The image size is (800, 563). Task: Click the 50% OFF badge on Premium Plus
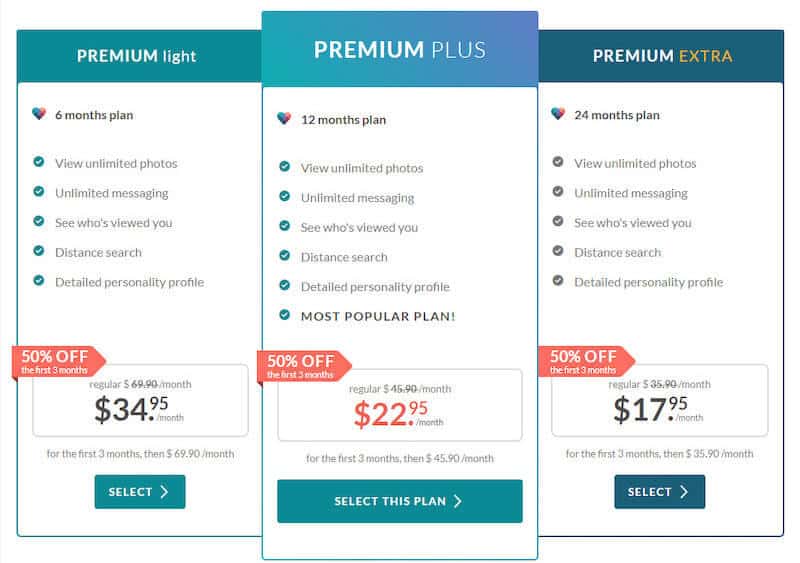click(x=304, y=366)
